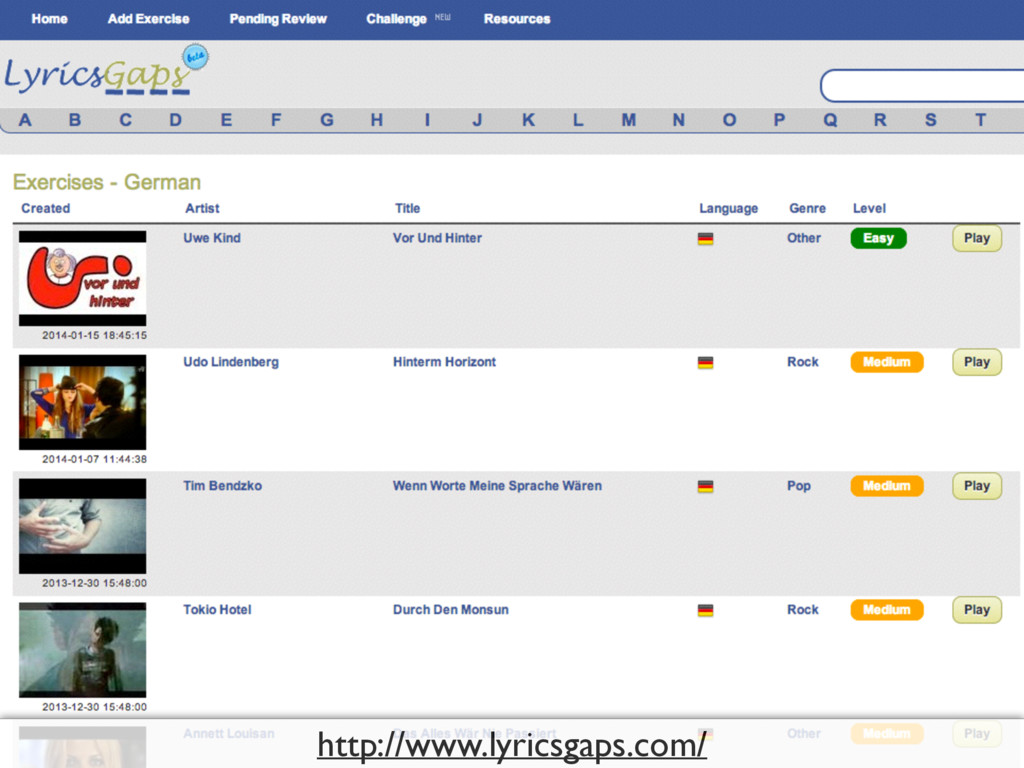Sort by Created column header
Image resolution: width=1024 pixels, height=768 pixels.
(45, 208)
